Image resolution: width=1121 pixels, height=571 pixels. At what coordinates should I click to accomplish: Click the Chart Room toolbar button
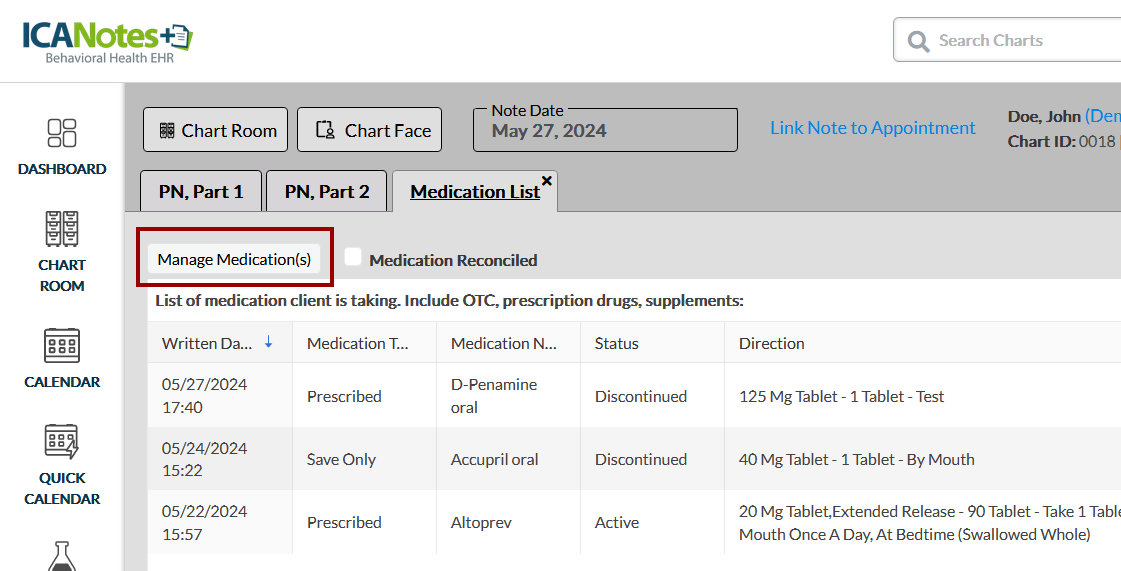pyautogui.click(x=216, y=131)
